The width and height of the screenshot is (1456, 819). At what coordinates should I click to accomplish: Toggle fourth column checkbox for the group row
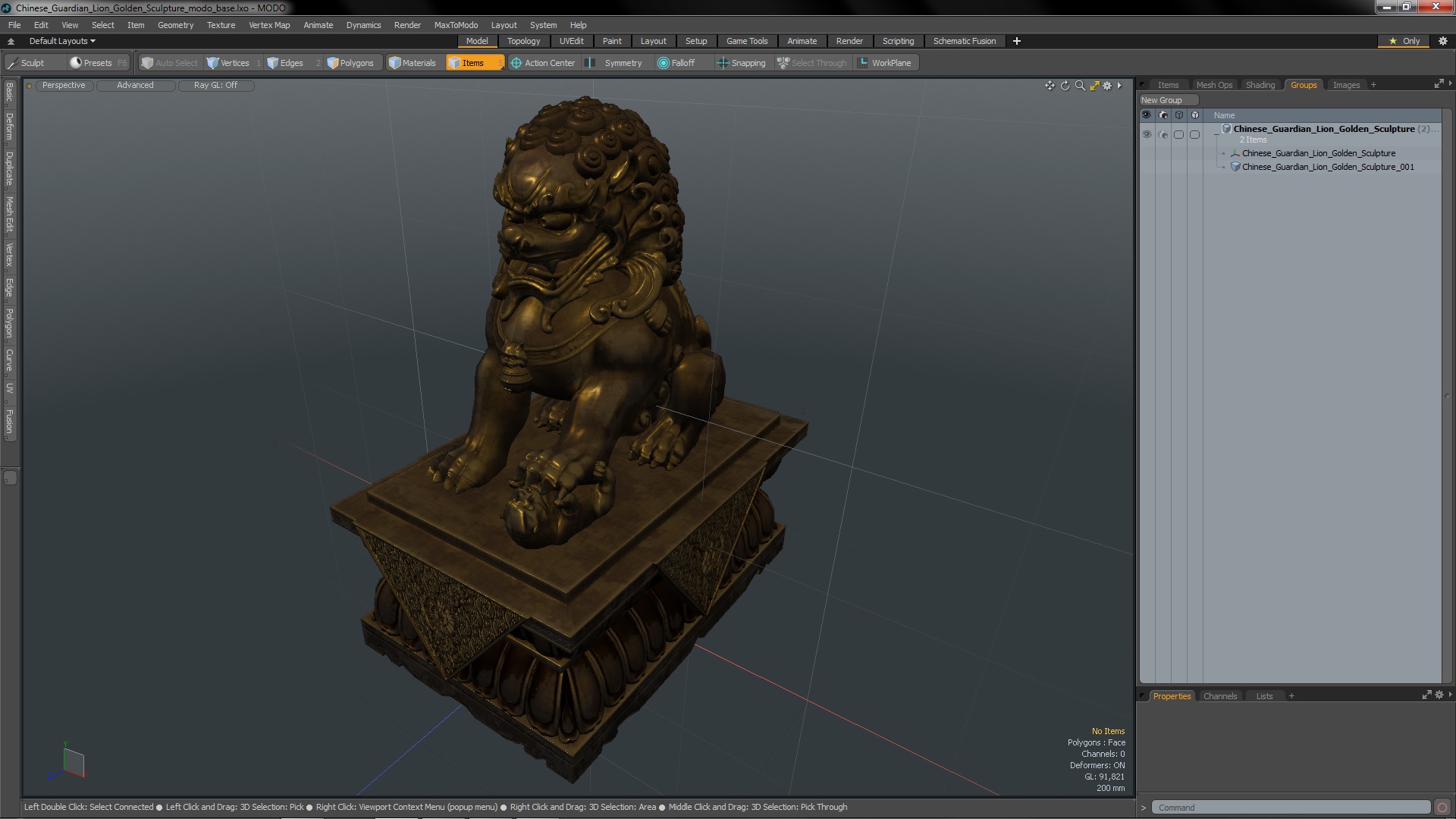tap(1194, 134)
